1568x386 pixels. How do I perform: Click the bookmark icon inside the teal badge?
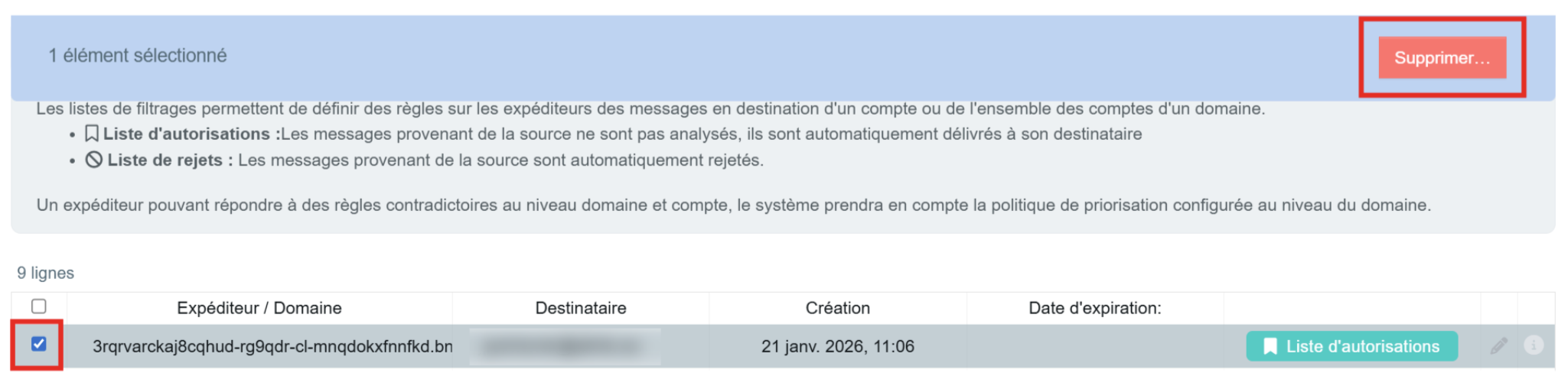1270,346
